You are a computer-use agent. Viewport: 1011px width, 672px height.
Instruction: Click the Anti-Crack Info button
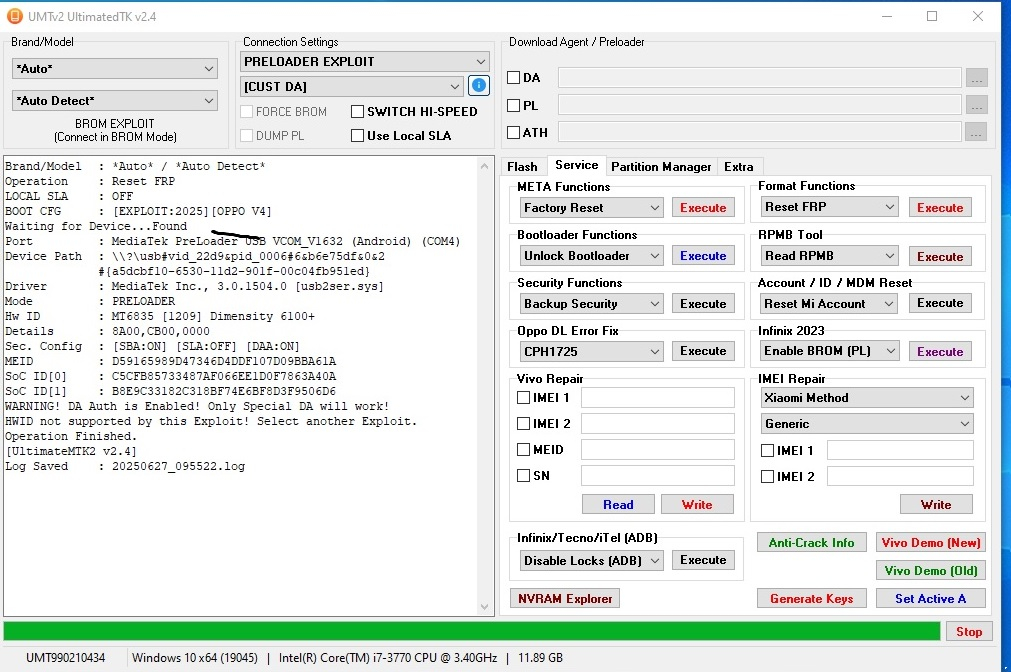tap(811, 542)
